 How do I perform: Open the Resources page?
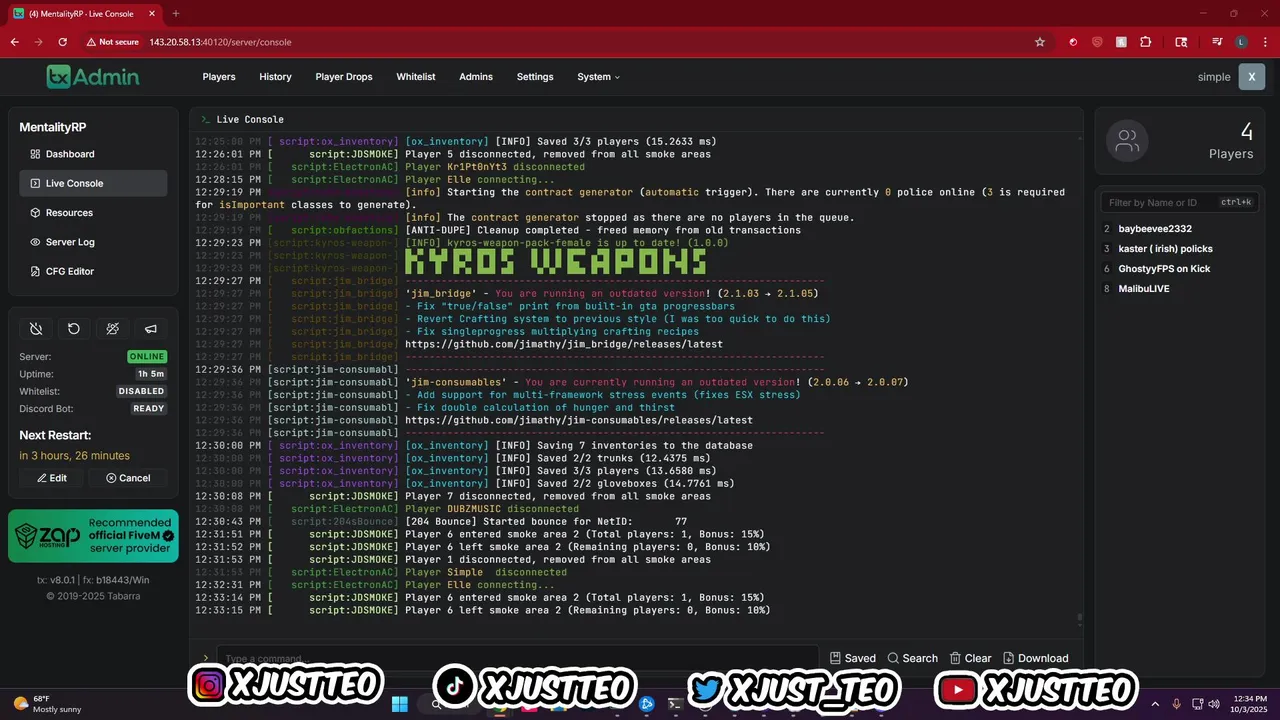[93, 212]
